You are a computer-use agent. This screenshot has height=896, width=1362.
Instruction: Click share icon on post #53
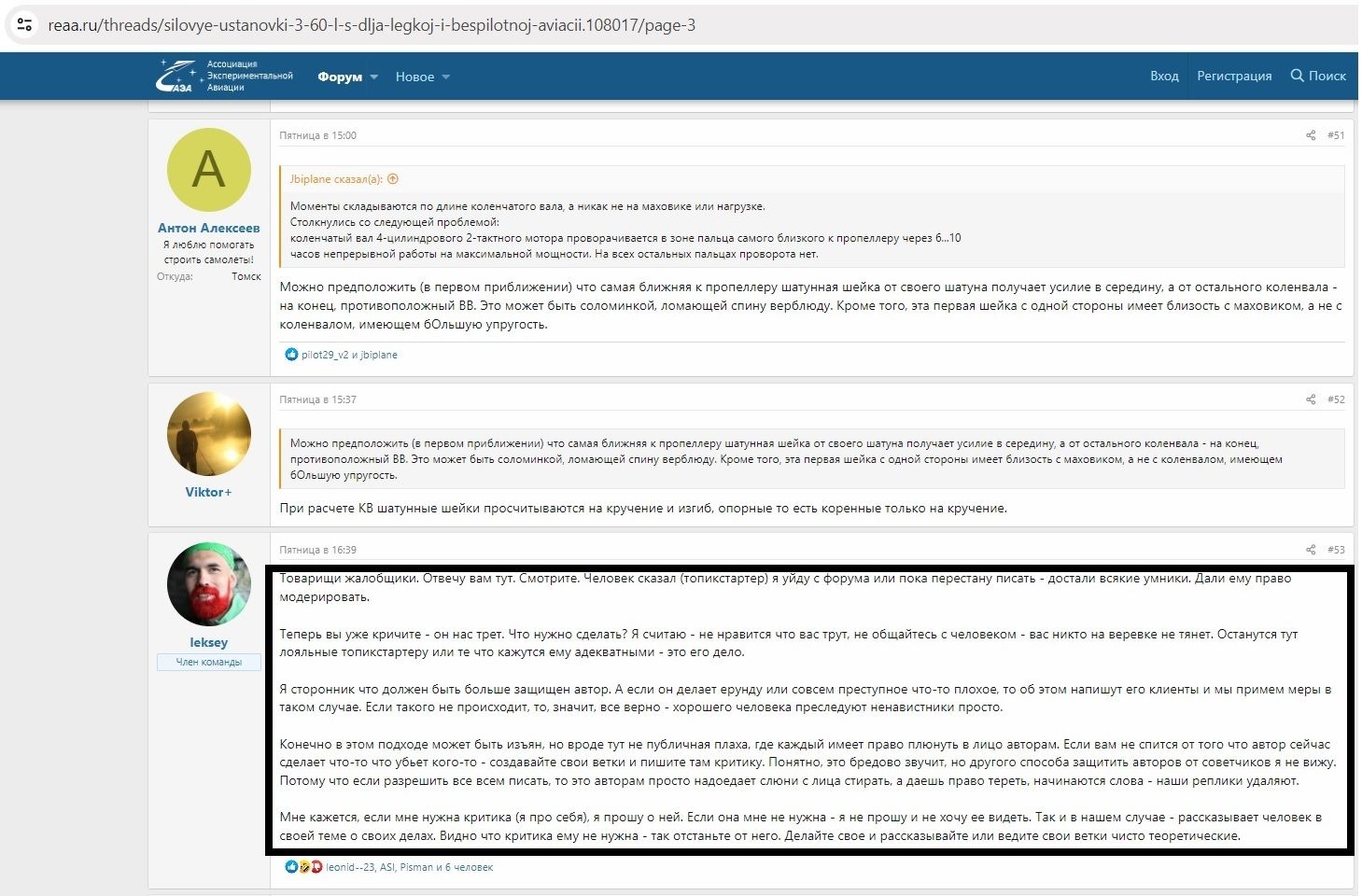pyautogui.click(x=1311, y=550)
